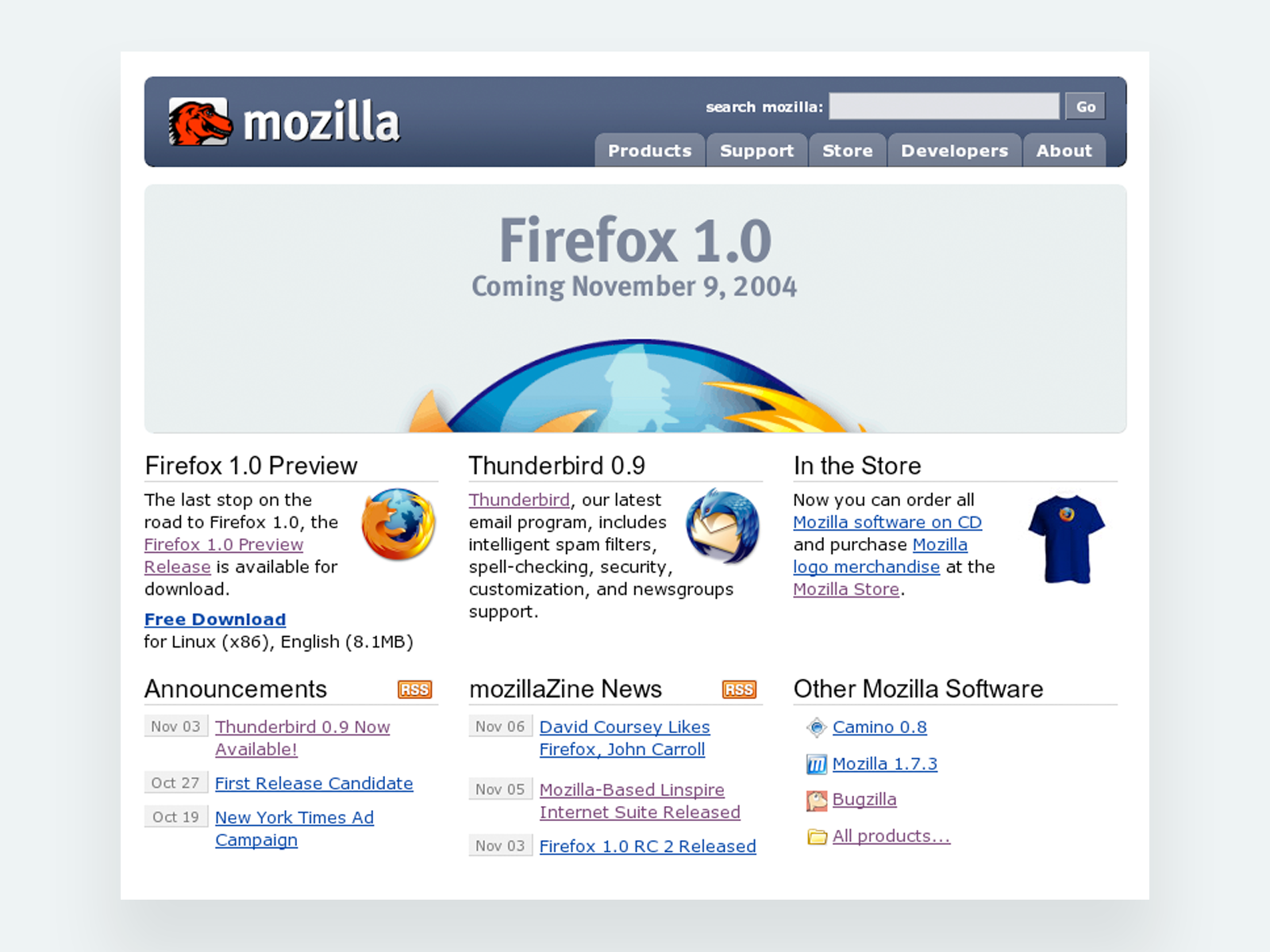Click the Firefox 1.0 Preview heading
The height and width of the screenshot is (952, 1270).
point(251,466)
